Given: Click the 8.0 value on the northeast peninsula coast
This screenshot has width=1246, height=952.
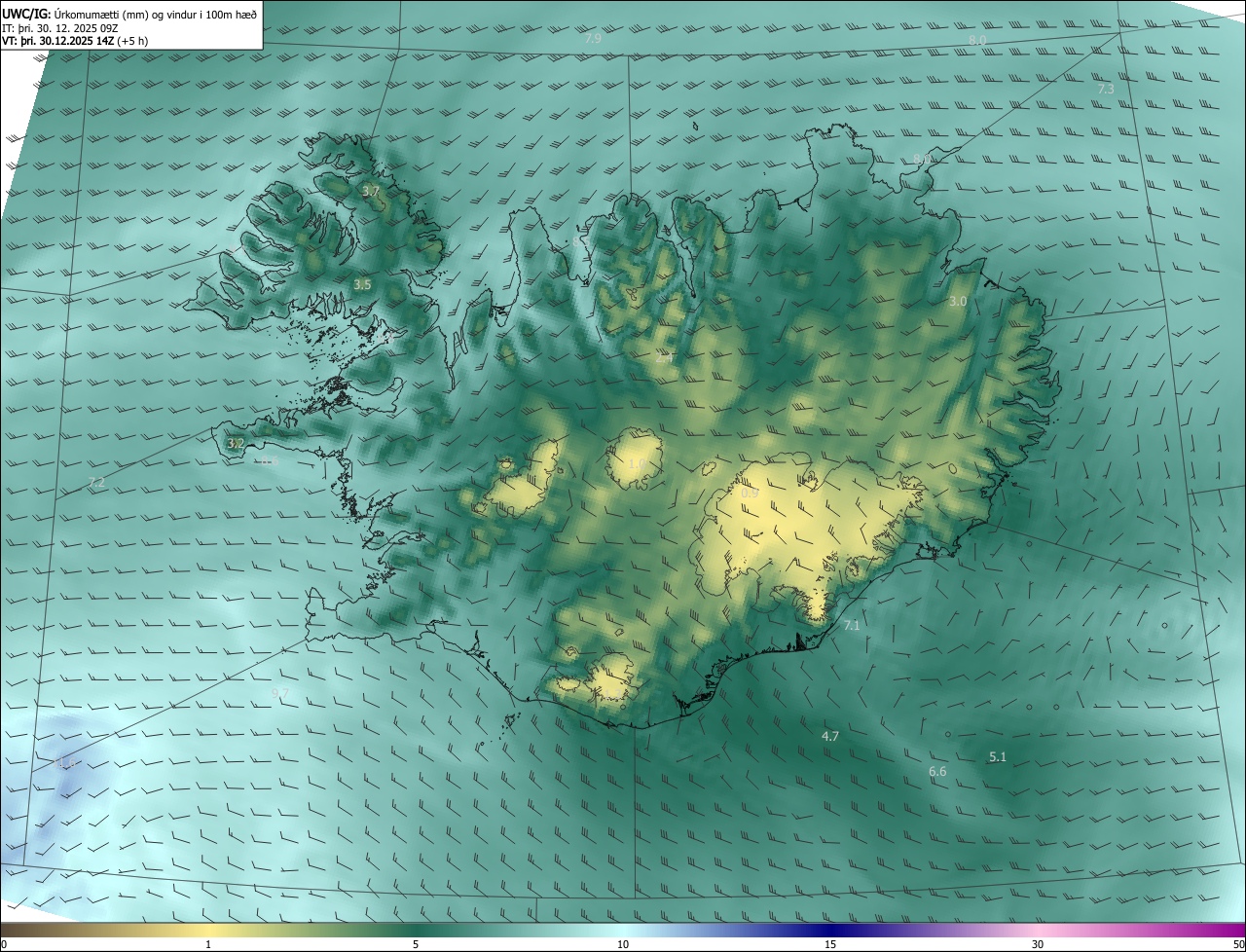Looking at the screenshot, I should [x=922, y=159].
